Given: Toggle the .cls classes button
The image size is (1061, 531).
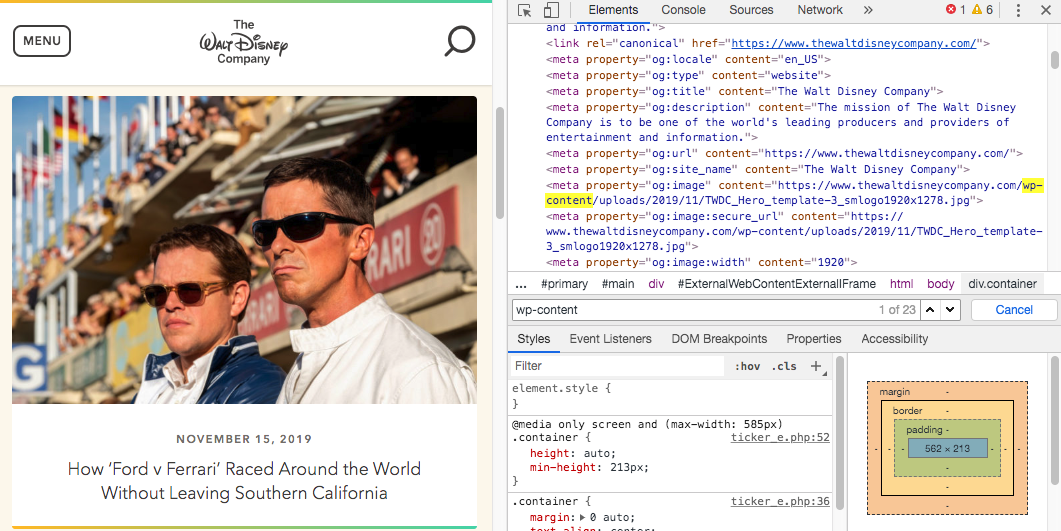Looking at the screenshot, I should point(784,367).
